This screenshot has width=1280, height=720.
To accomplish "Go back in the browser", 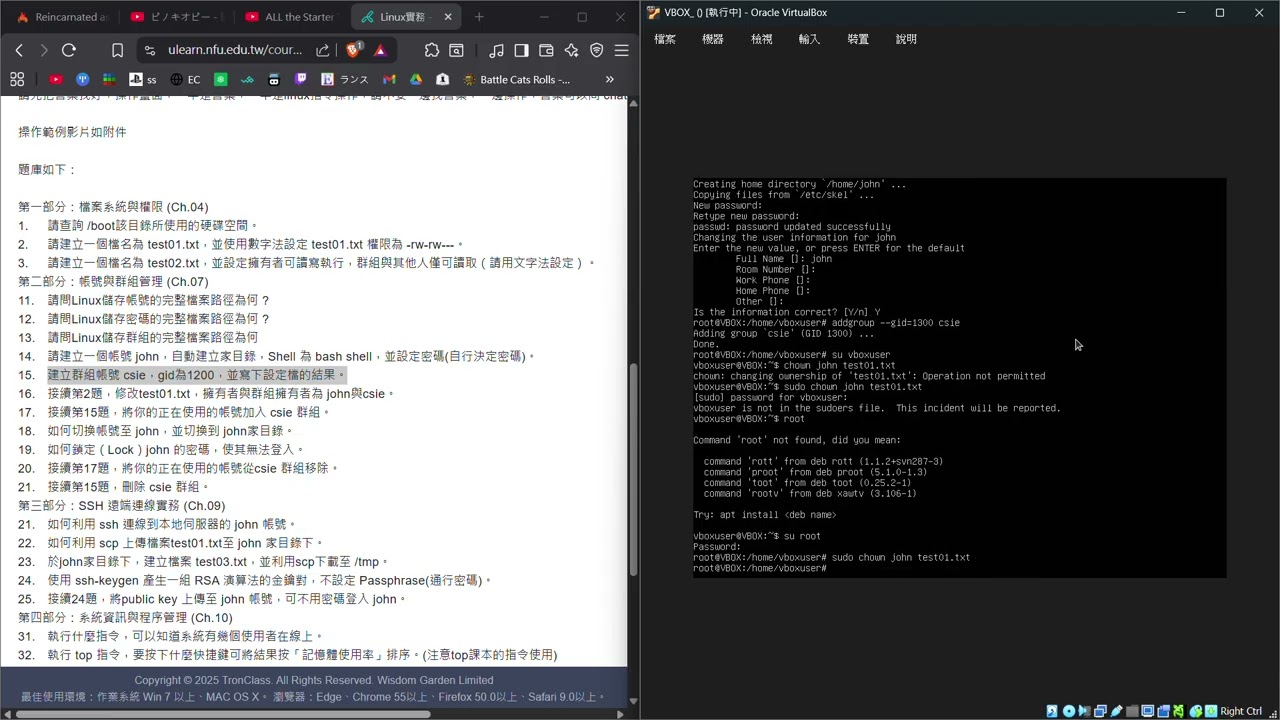I will point(19,50).
